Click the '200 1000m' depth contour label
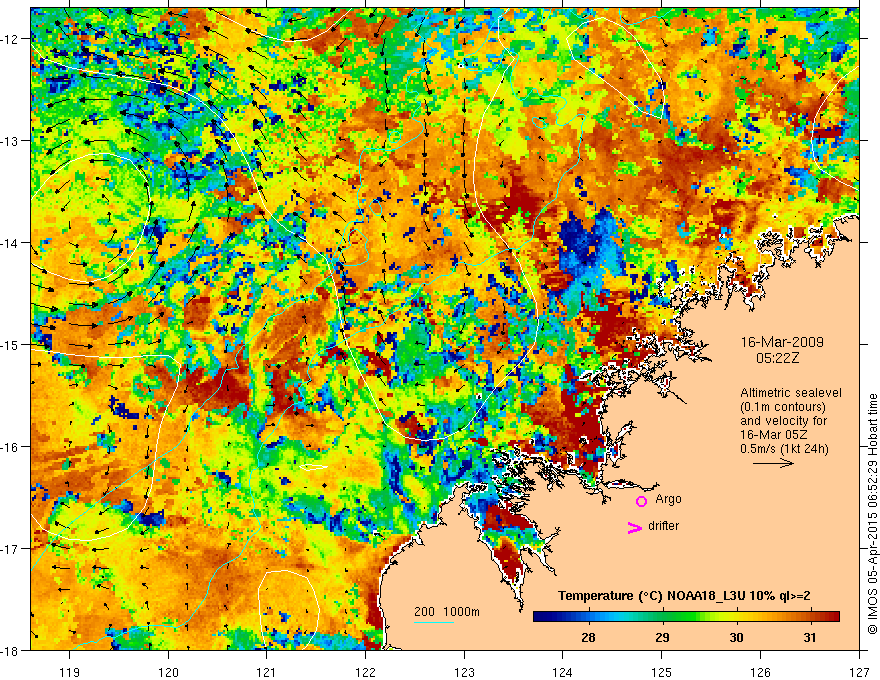The image size is (880, 680). click(x=447, y=612)
